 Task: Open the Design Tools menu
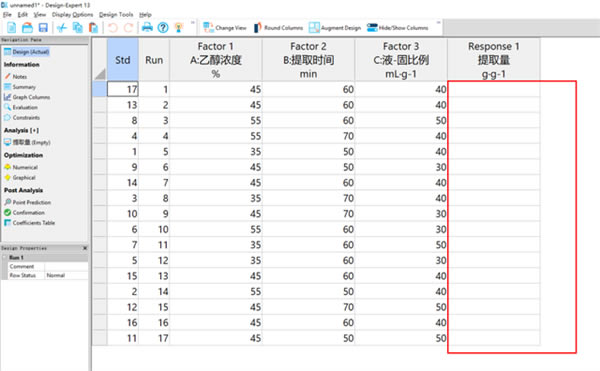point(116,15)
